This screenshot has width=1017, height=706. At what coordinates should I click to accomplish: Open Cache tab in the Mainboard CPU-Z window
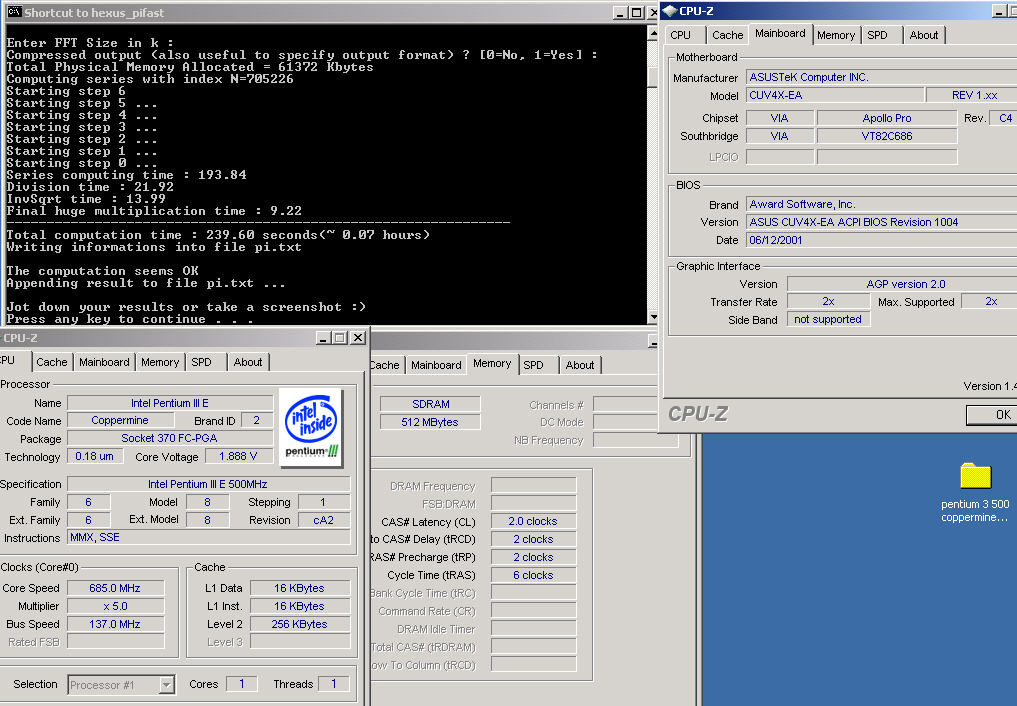727,35
